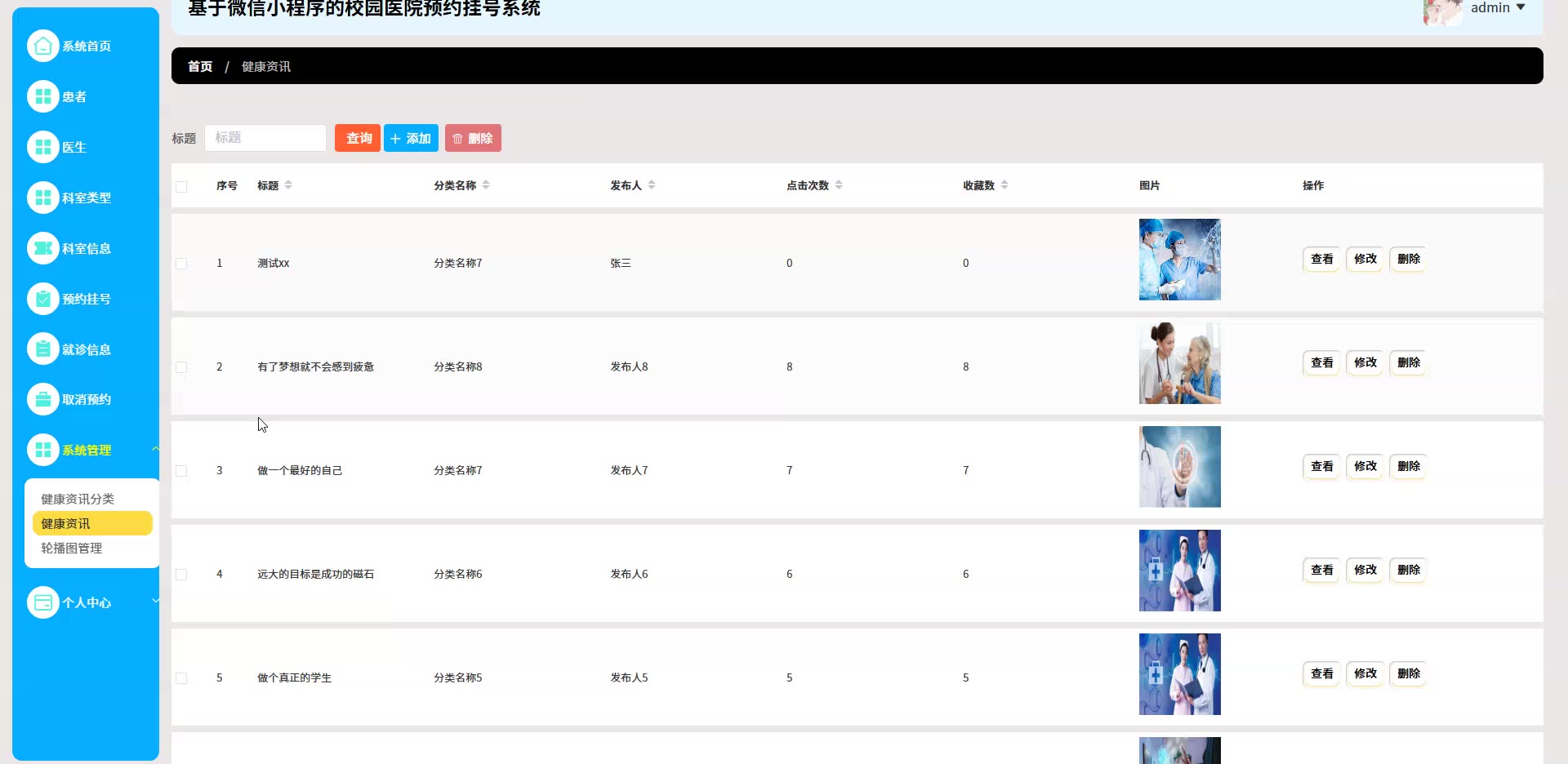The width and height of the screenshot is (1568, 764).
Task: Click 修改 for 有了梦想就不会感到疲惫
Action: pyautogui.click(x=1365, y=362)
